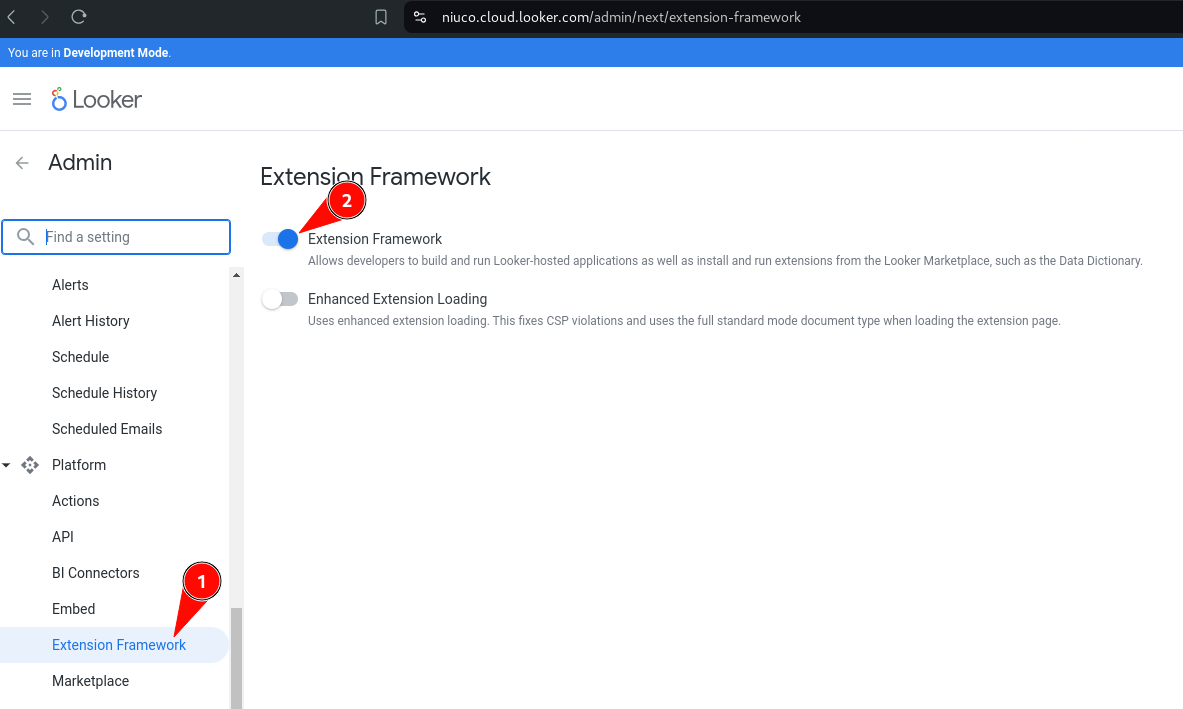Collapse the Platform section arrow
Viewport: 1183px width, 709px height.
(6, 465)
